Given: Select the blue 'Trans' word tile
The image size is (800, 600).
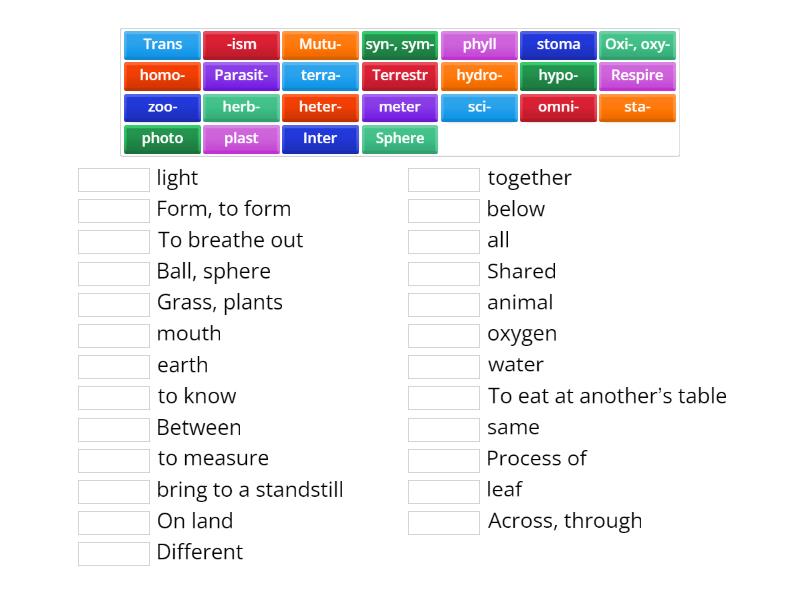Looking at the screenshot, I should (162, 45).
